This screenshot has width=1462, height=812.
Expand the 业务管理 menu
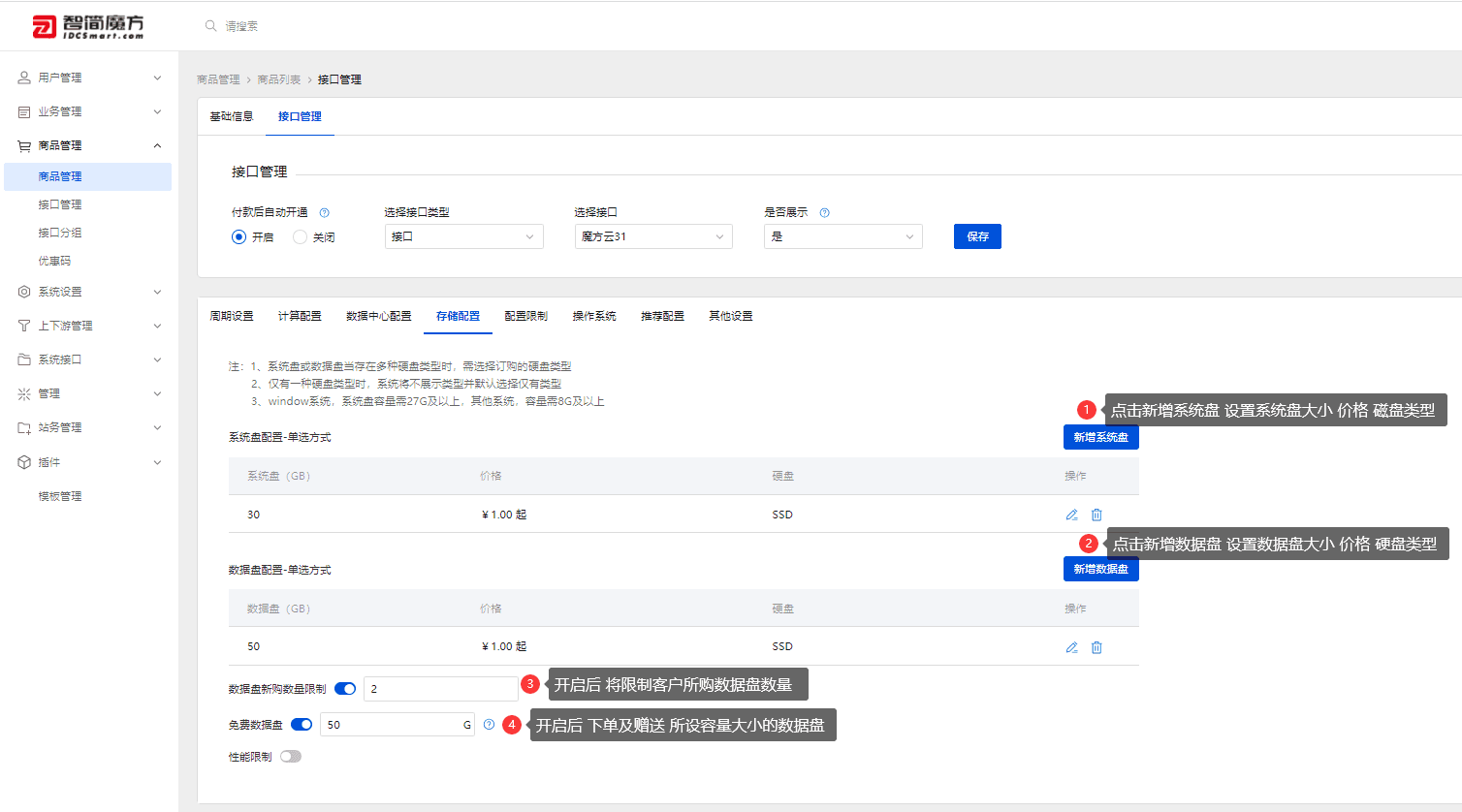click(157, 111)
